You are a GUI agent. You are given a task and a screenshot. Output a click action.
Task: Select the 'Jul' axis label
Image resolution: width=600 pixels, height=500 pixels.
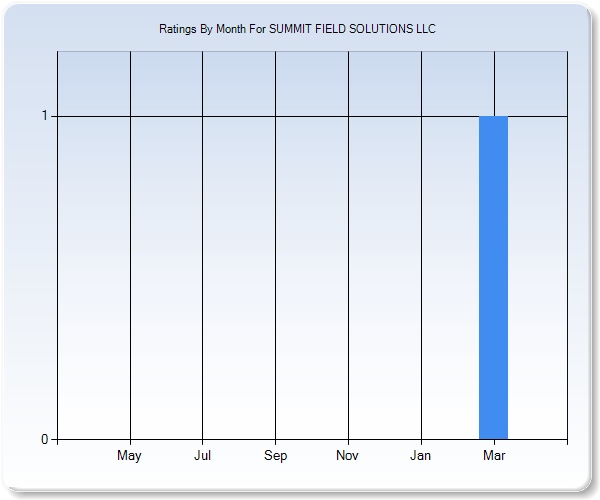click(x=202, y=455)
